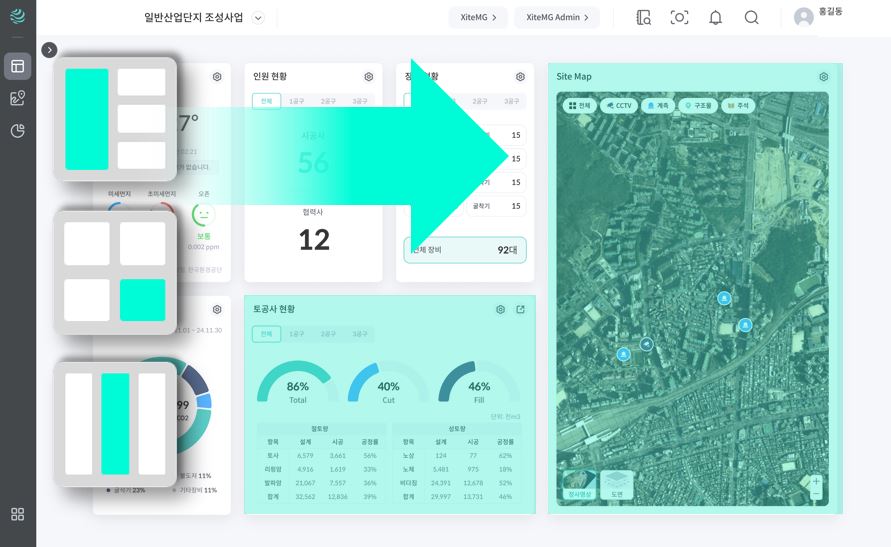Click the 굴착기 15 equipment row
Screen dimensions: 891x547
coord(496,206)
